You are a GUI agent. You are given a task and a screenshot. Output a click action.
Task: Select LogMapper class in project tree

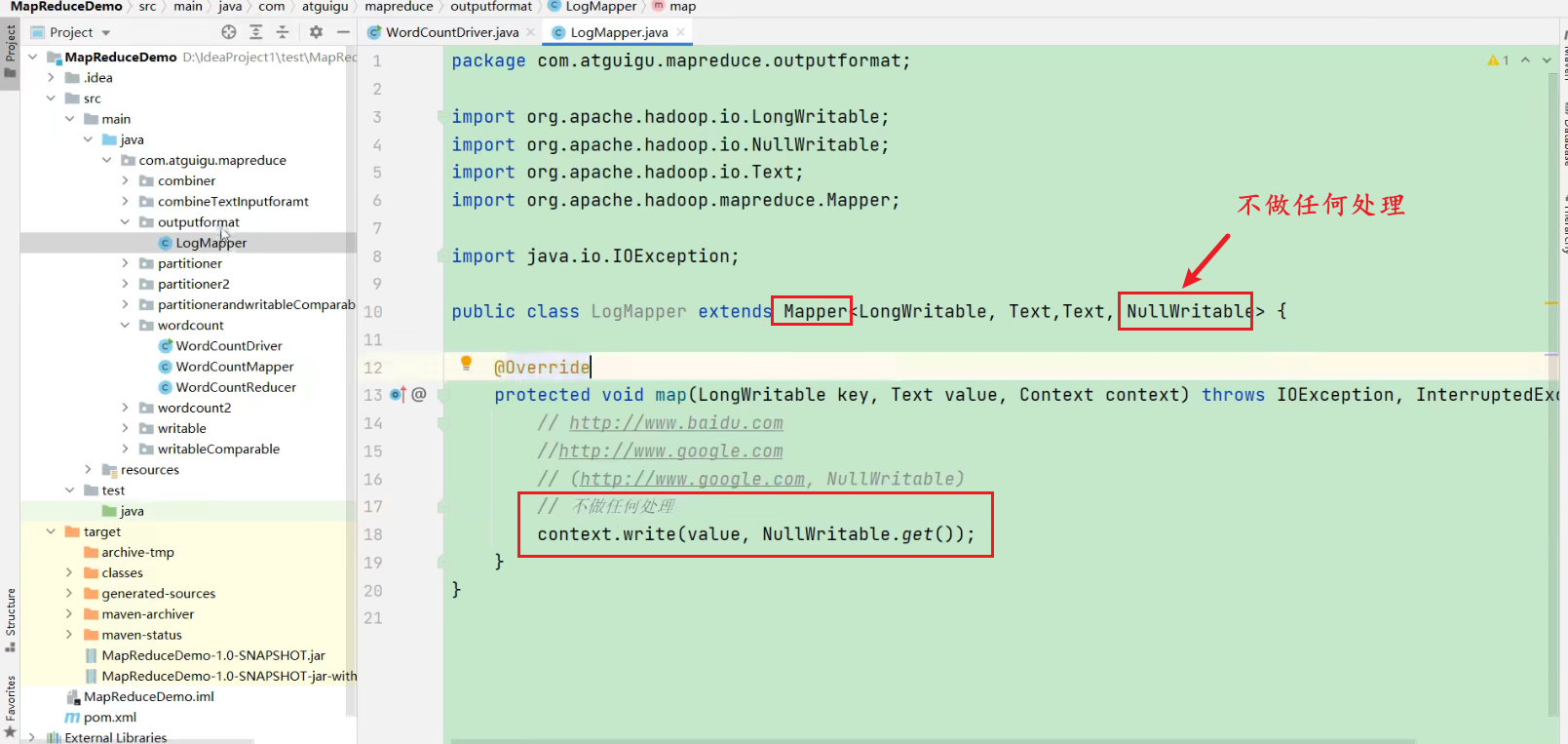click(x=210, y=243)
